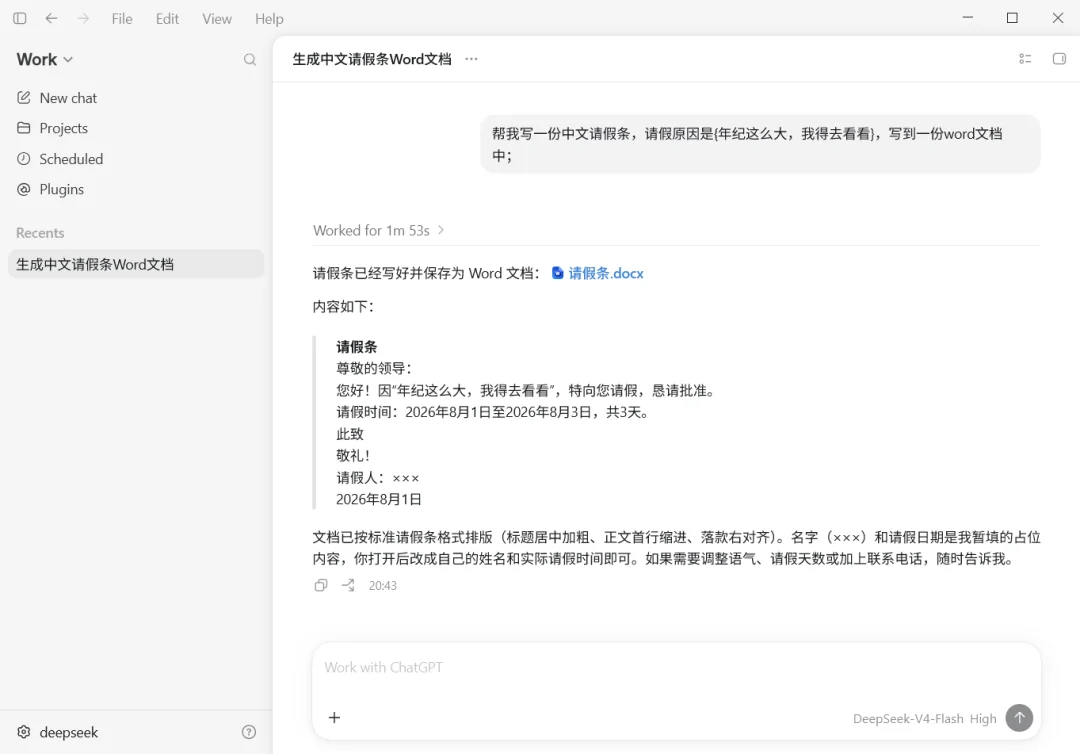This screenshot has width=1080, height=754.
Task: Focus the Work with ChatGPT input field
Action: coord(676,668)
